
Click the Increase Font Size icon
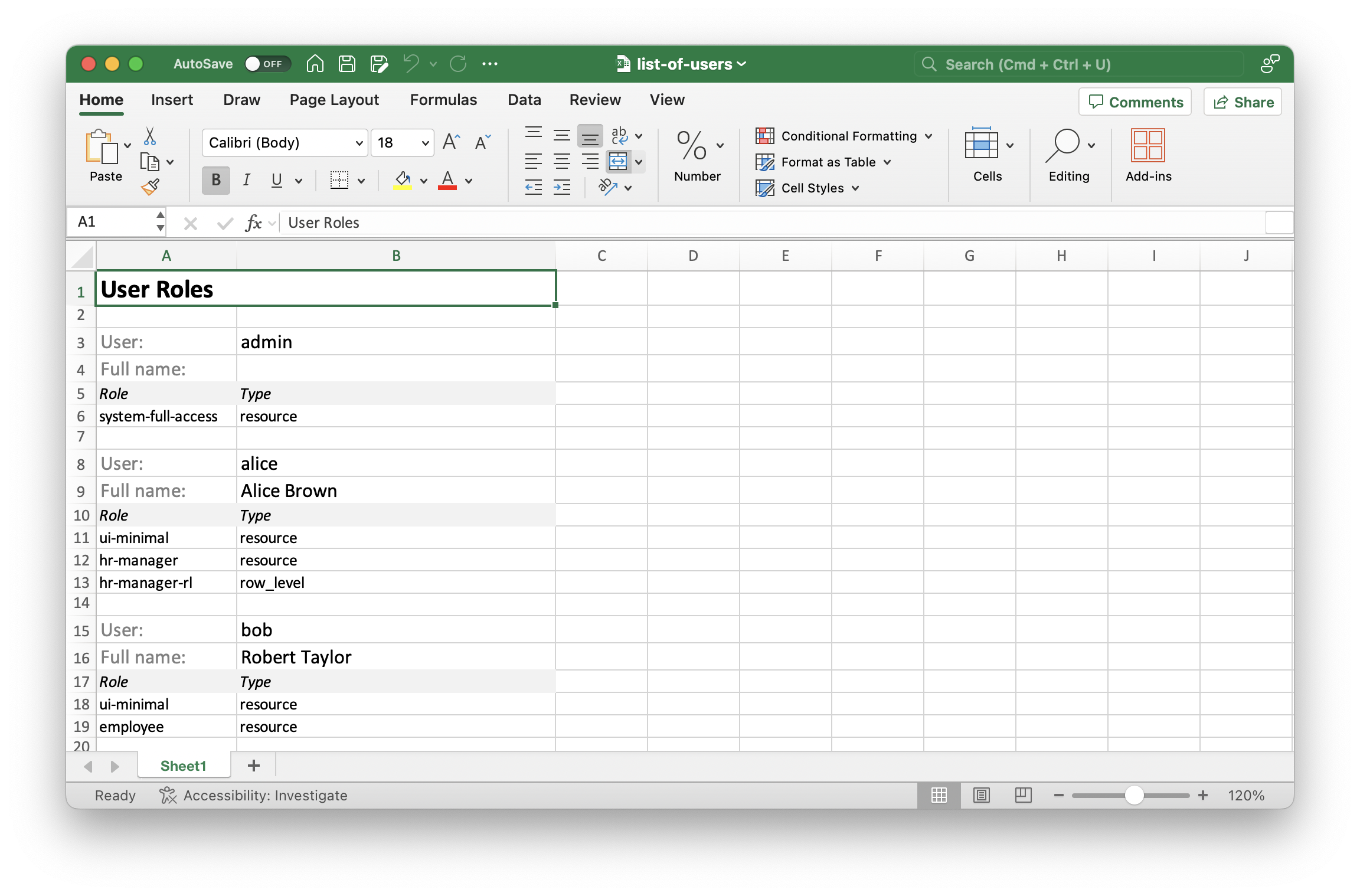pyautogui.click(x=451, y=142)
